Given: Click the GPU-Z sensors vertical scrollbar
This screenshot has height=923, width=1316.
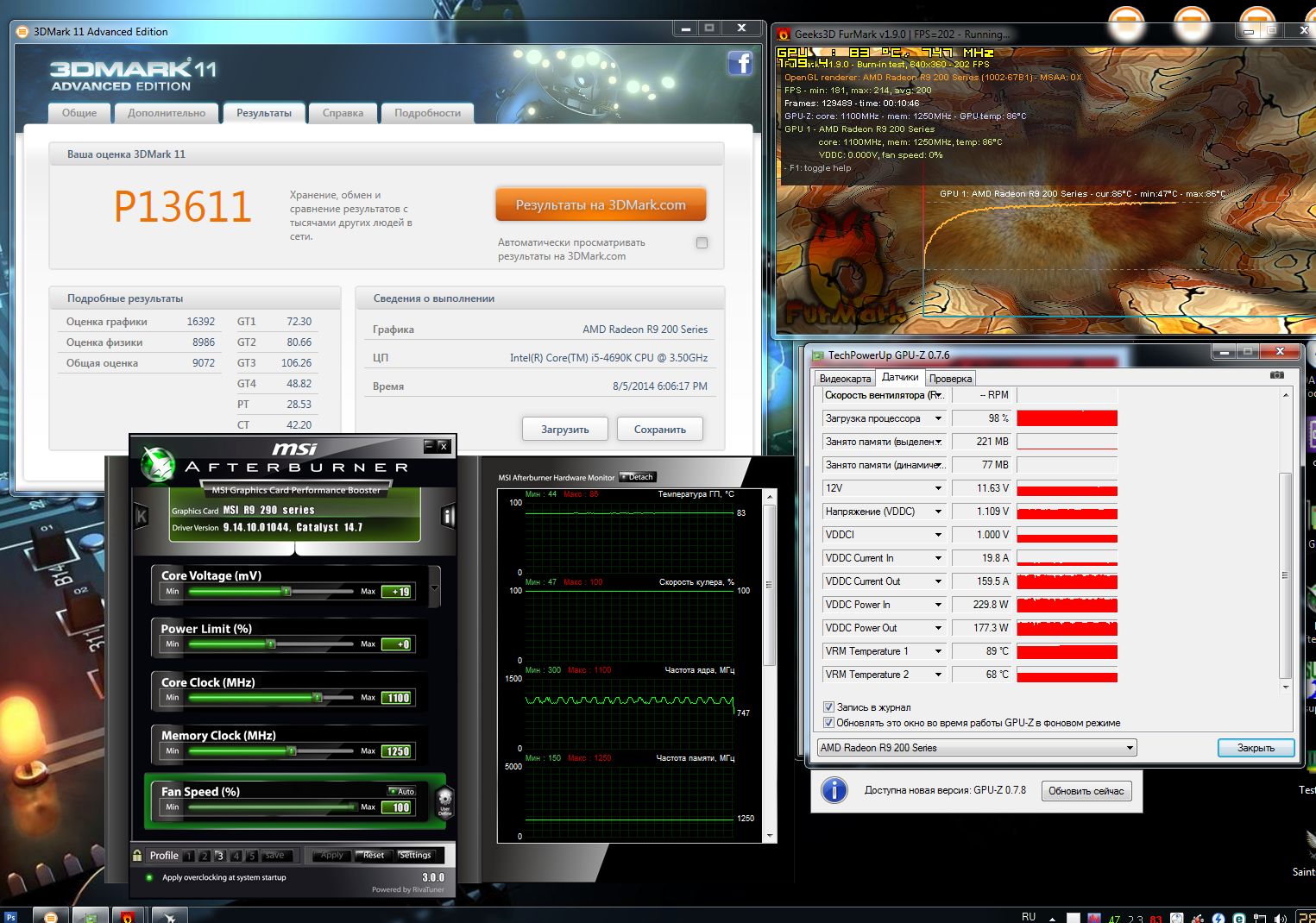Looking at the screenshot, I should [1286, 575].
